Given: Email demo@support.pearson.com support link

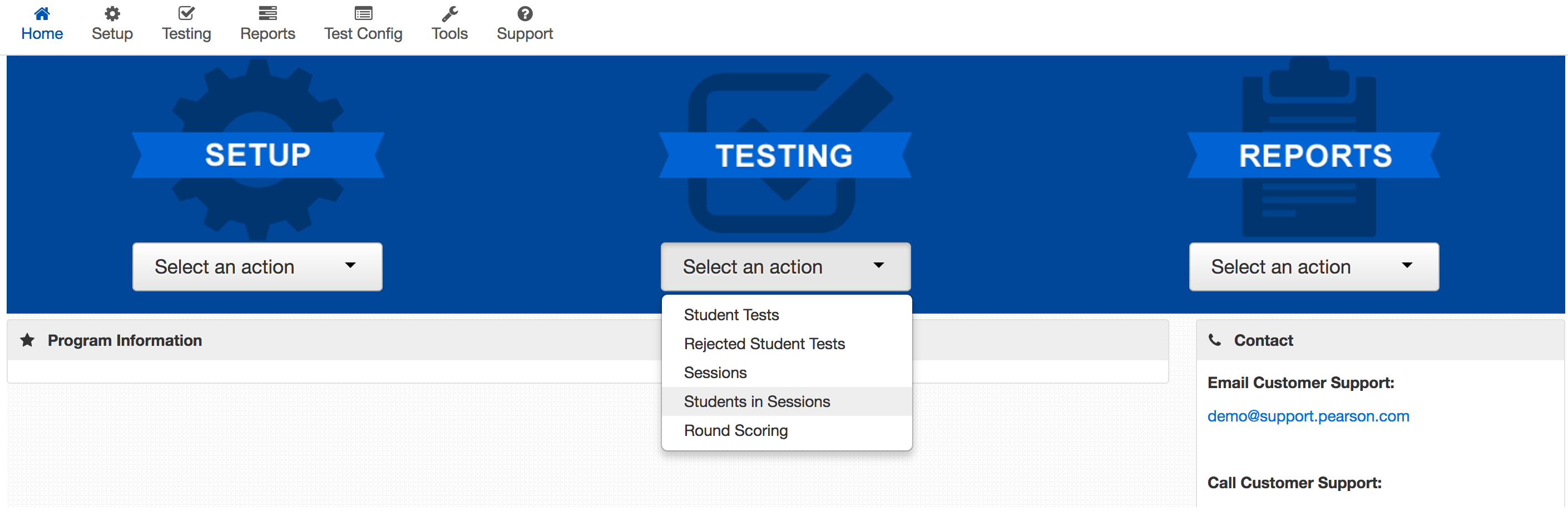Looking at the screenshot, I should coord(1308,416).
